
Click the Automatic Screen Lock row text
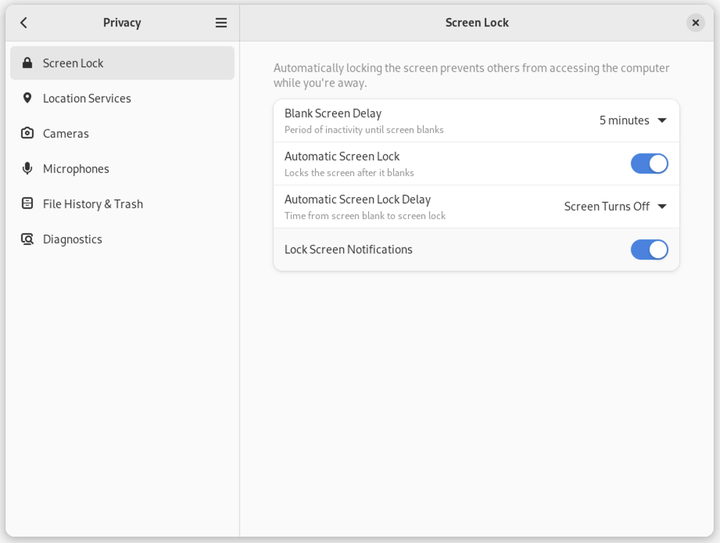tap(342, 157)
